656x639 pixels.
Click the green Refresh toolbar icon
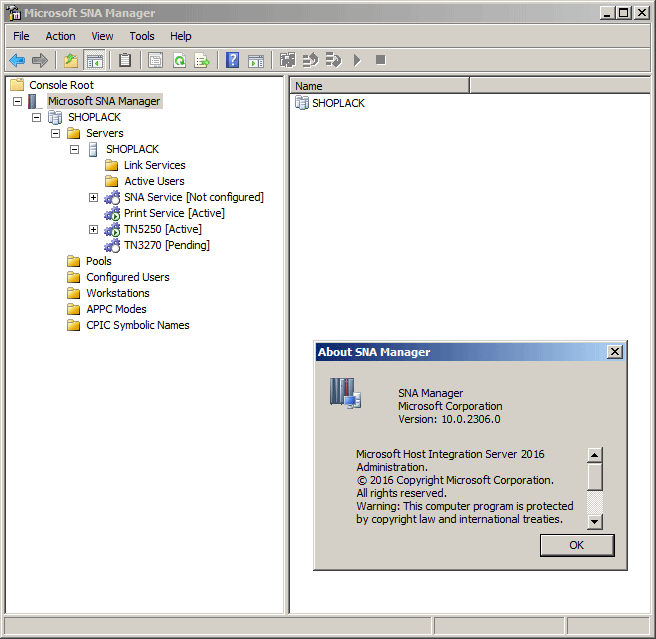click(179, 61)
